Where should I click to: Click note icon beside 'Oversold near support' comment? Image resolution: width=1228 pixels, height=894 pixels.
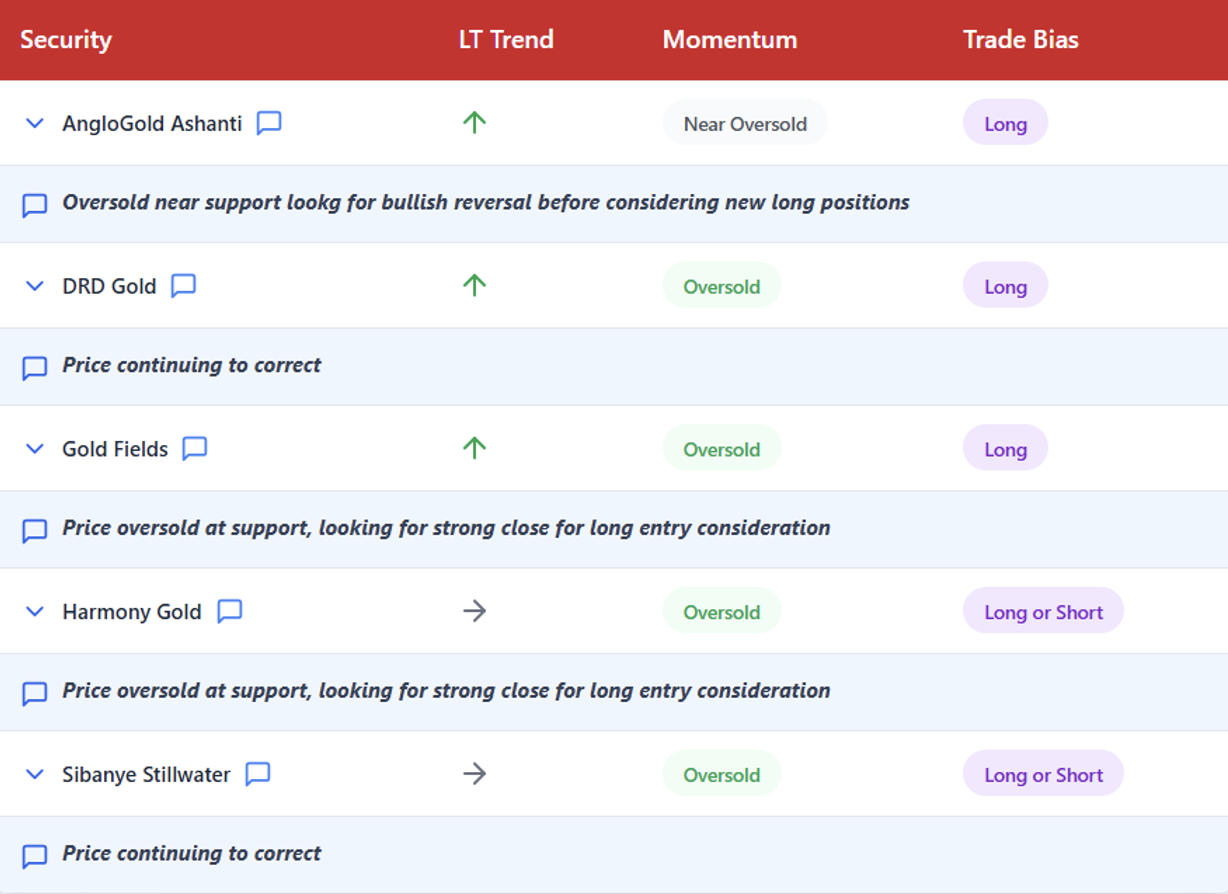coord(35,205)
